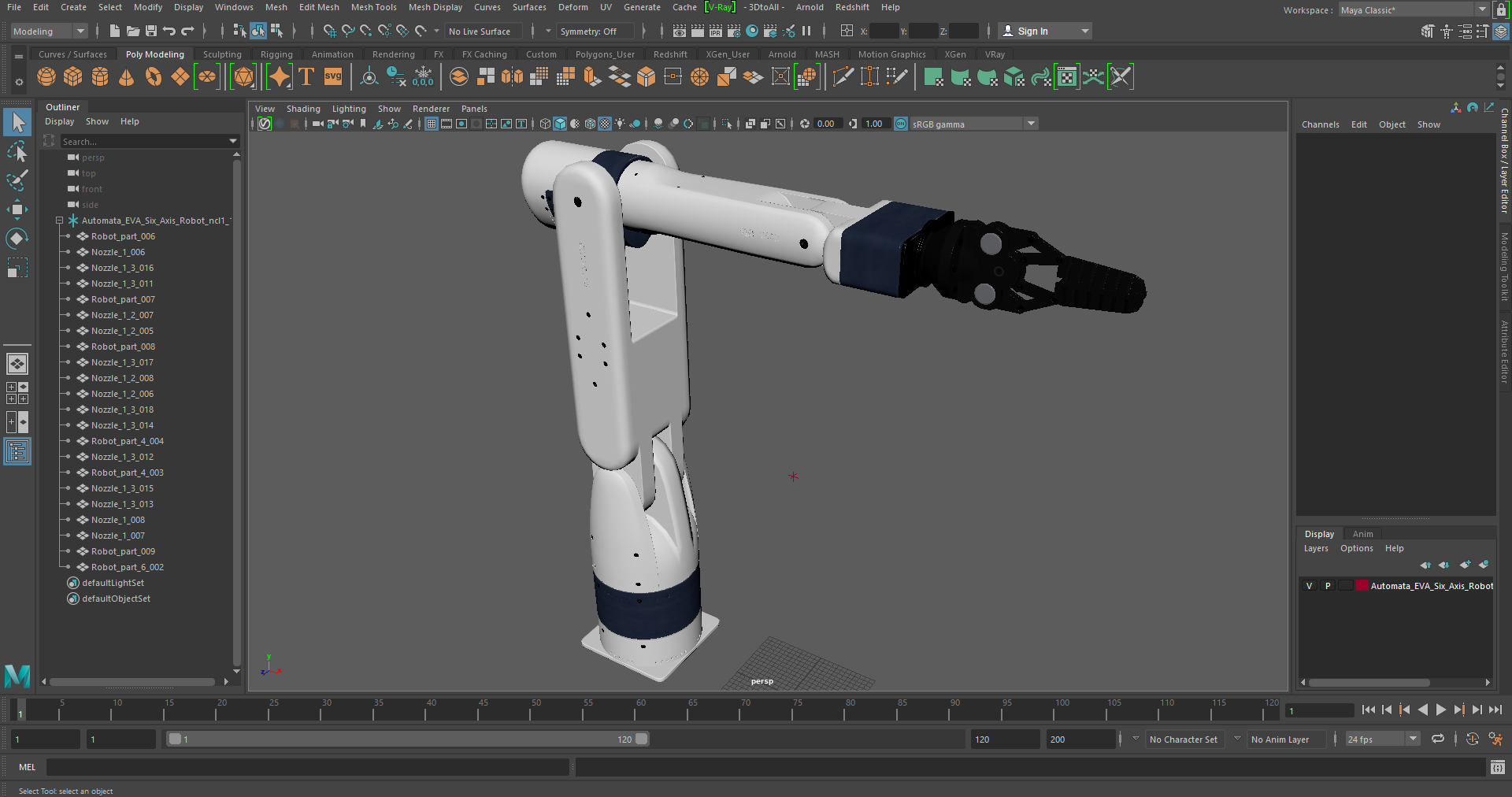Screen dimensions: 1512x797
Task: Switch to the Sculpting shelf tab
Action: (x=222, y=54)
